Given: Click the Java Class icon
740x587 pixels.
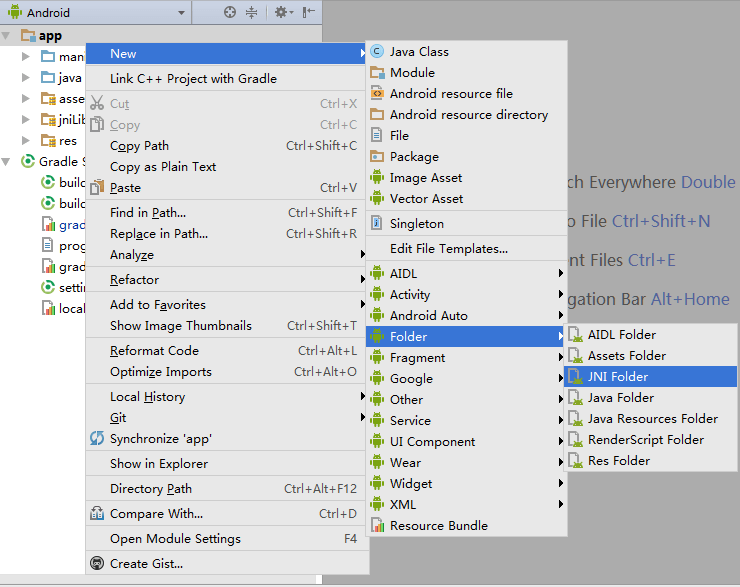Looking at the screenshot, I should tap(377, 51).
